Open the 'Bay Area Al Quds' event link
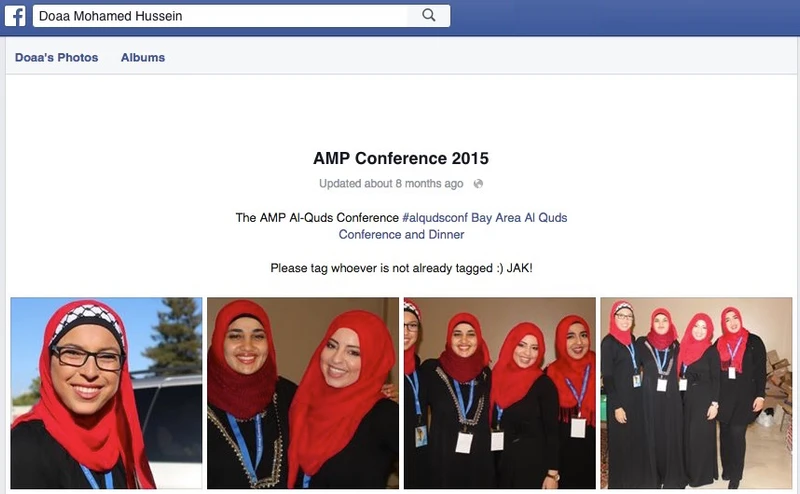 point(519,218)
